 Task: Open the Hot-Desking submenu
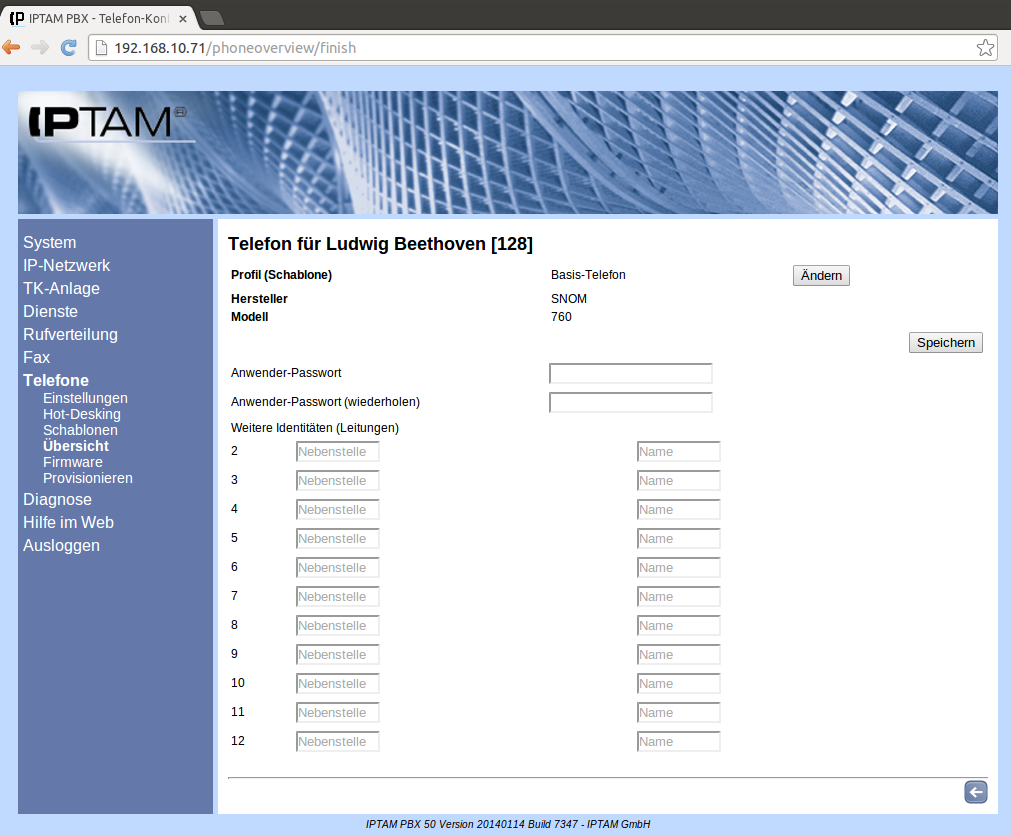(82, 414)
